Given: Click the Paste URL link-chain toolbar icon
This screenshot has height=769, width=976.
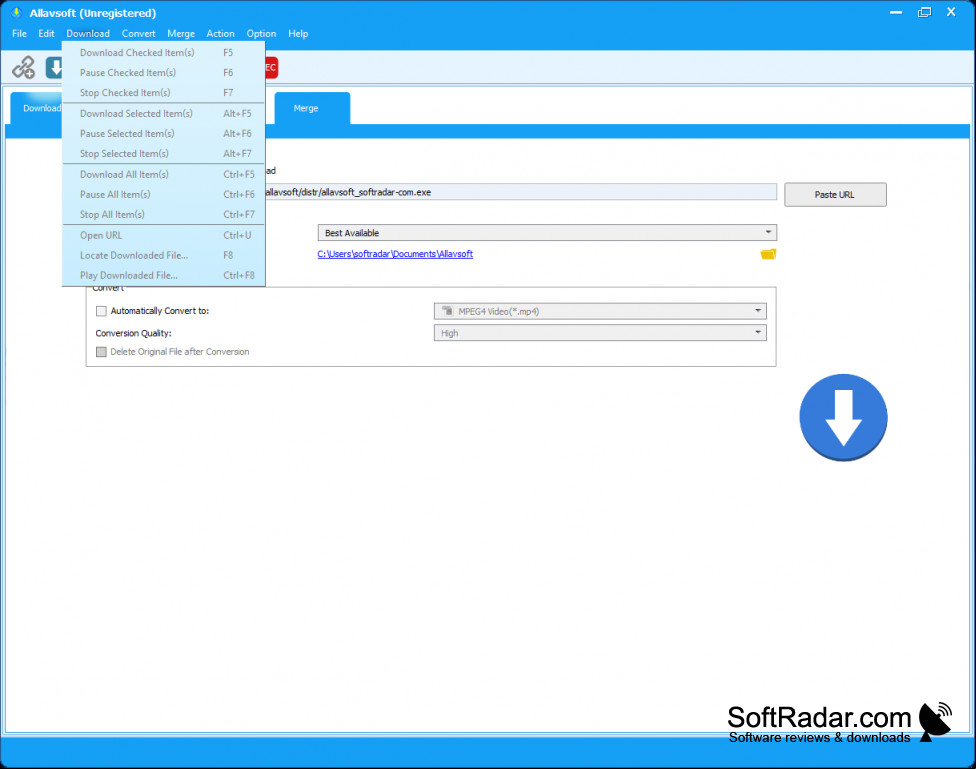Looking at the screenshot, I should pyautogui.click(x=24, y=67).
